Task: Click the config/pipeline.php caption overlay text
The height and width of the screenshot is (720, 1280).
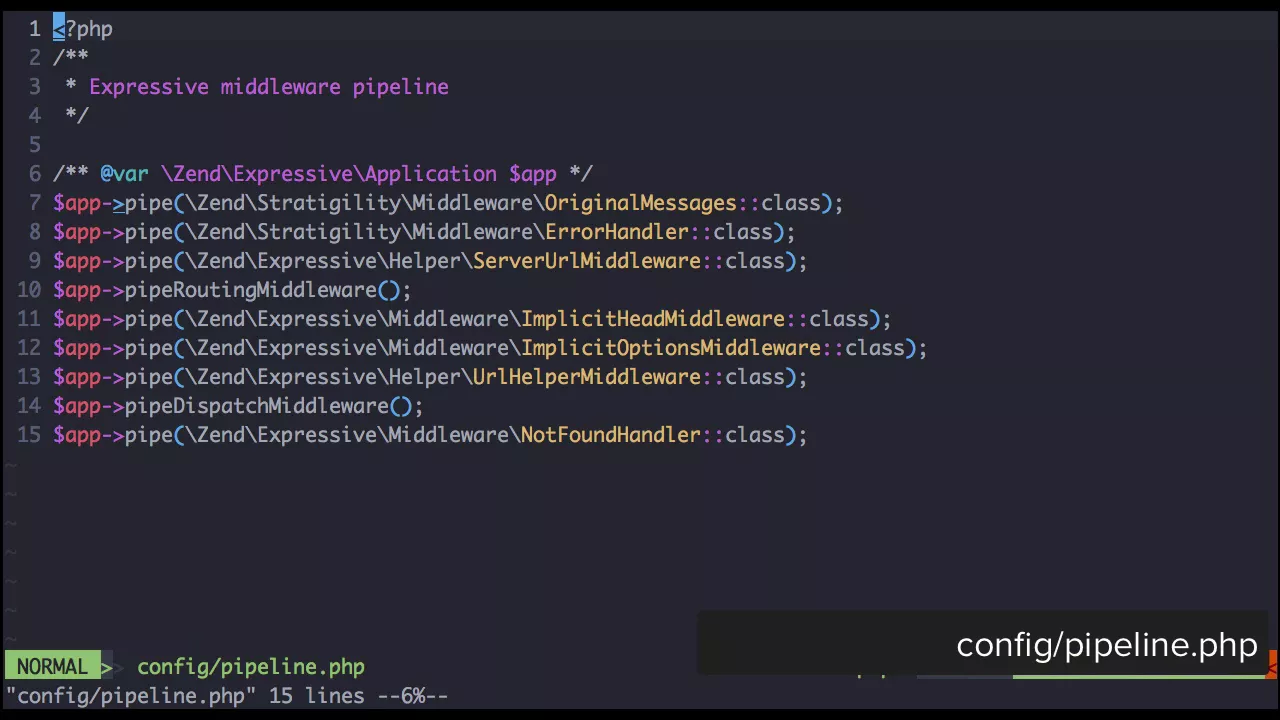Action: pos(1107,646)
